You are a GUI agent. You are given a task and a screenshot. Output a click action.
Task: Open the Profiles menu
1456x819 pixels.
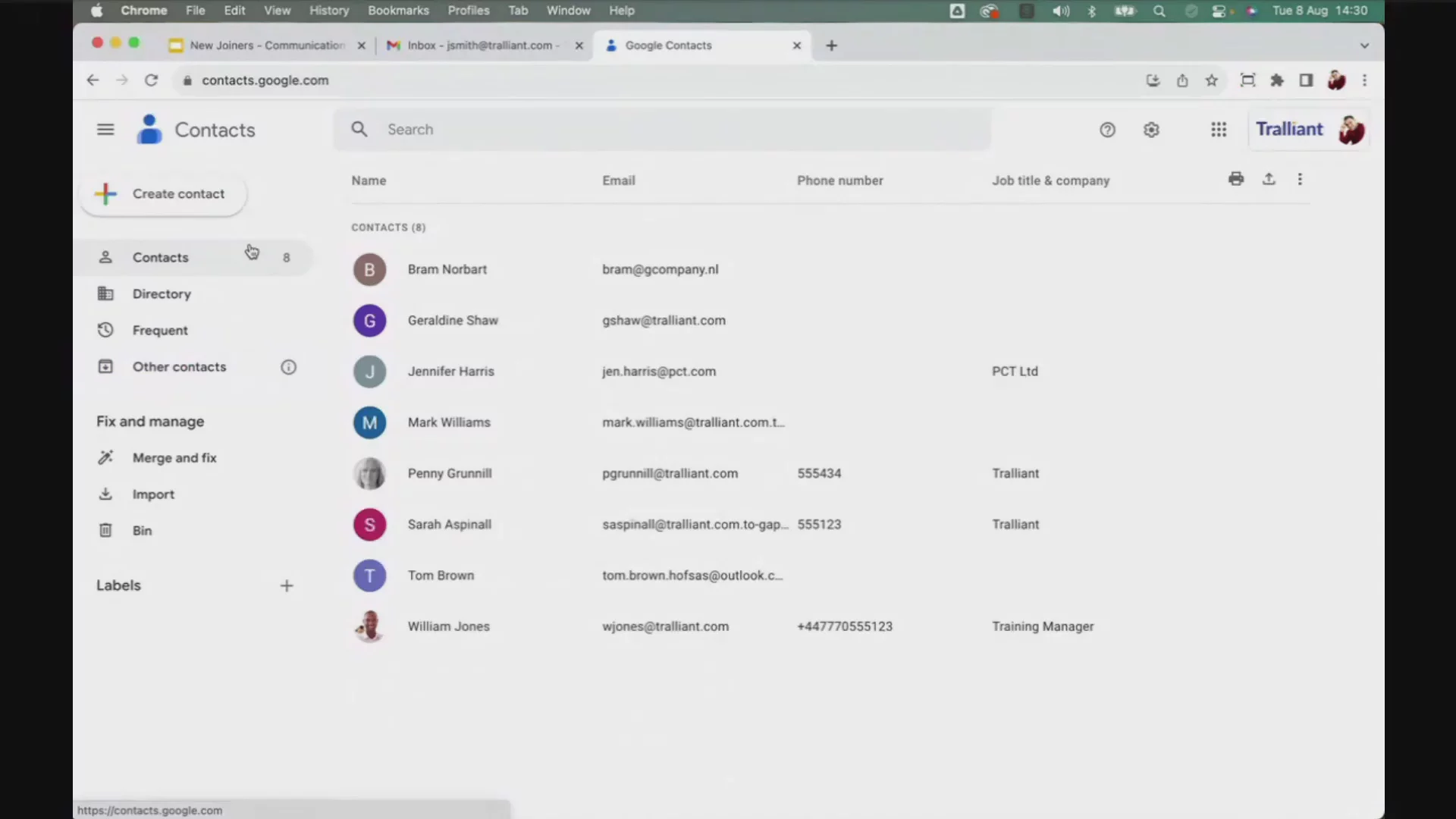(x=468, y=11)
